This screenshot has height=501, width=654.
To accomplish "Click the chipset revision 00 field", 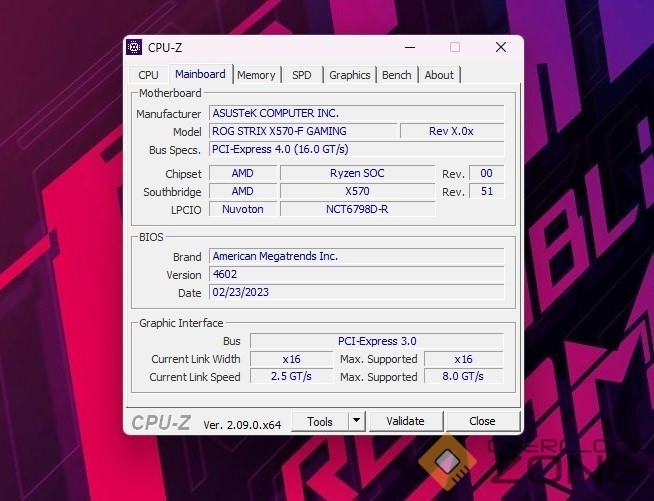I will tap(486, 173).
